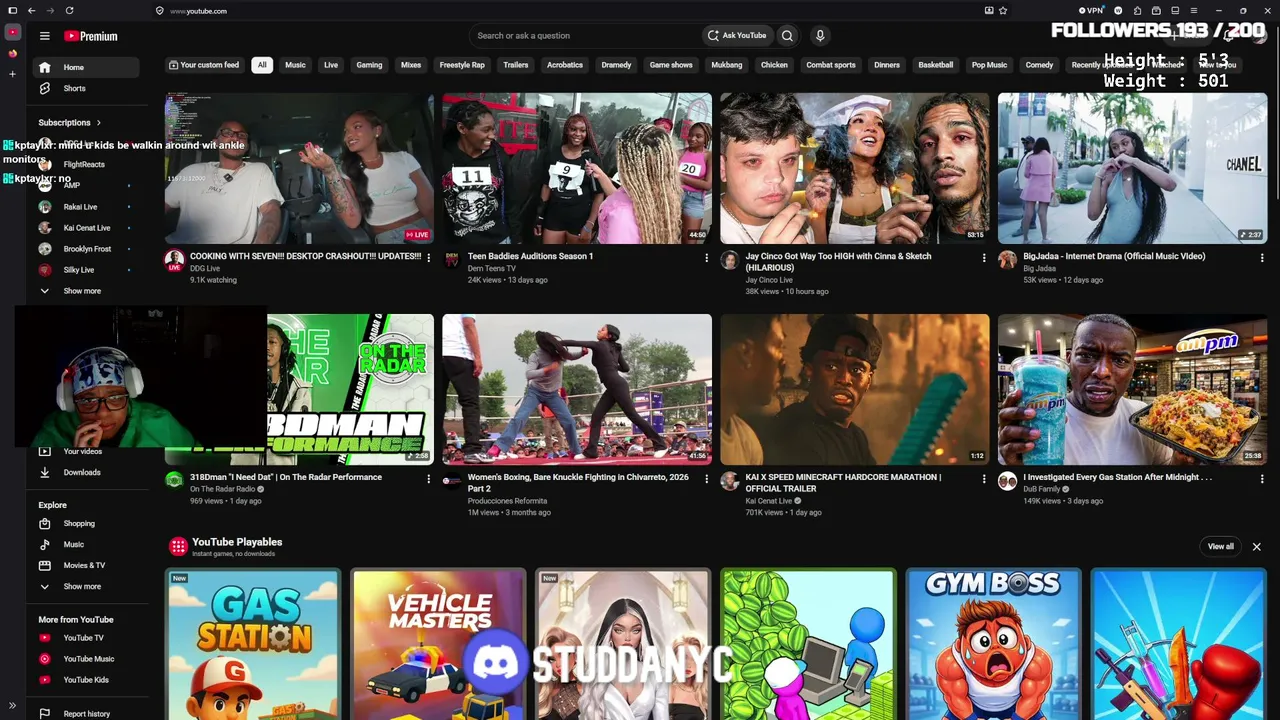Start voice search with the microphone icon
Screen dimensions: 1280x720
tap(820, 36)
